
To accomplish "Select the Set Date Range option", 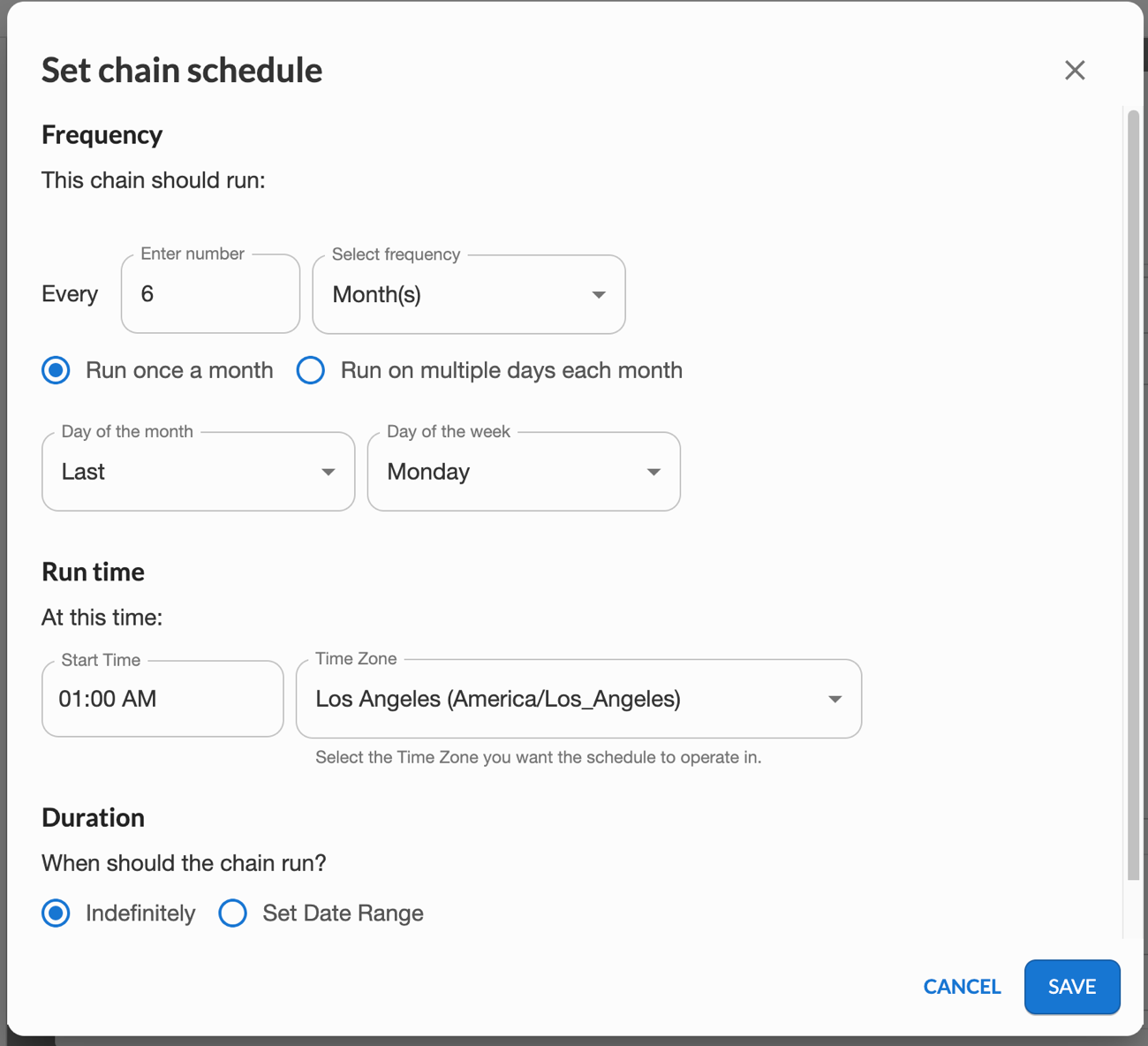I will coord(232,913).
